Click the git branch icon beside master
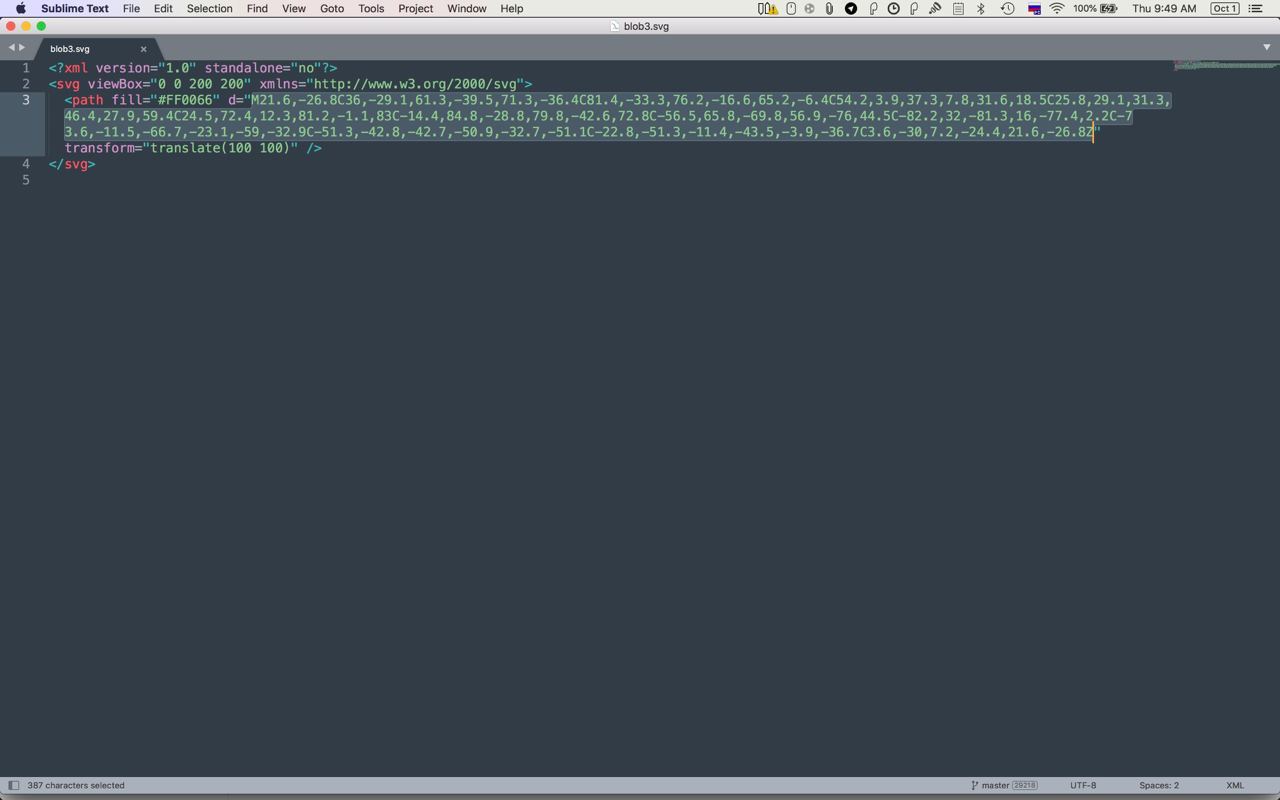 pyautogui.click(x=975, y=785)
